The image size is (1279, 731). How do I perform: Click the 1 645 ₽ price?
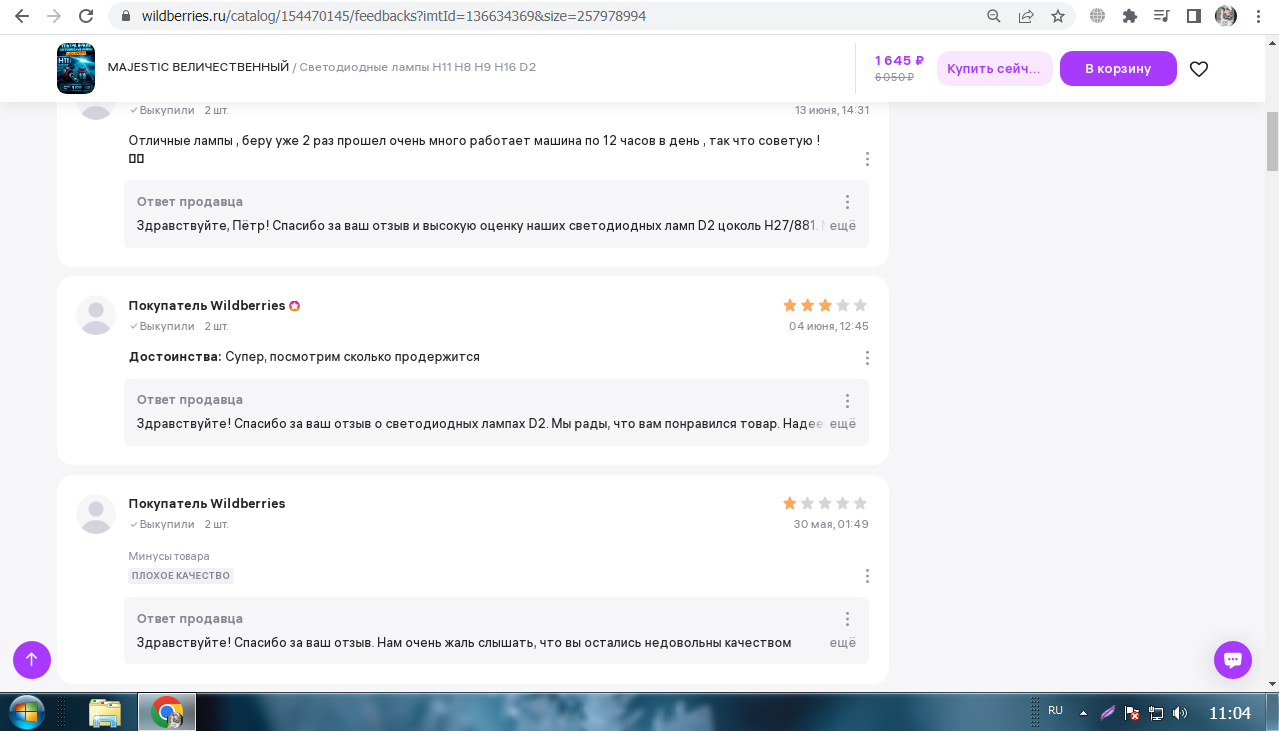click(899, 60)
